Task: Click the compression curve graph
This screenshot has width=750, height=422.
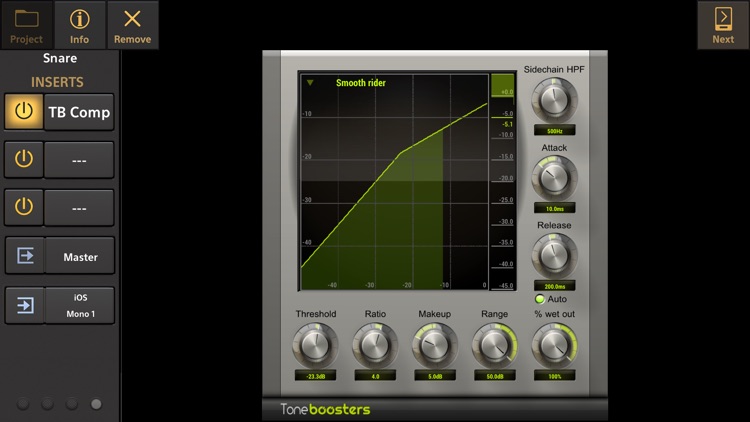Action: point(394,182)
